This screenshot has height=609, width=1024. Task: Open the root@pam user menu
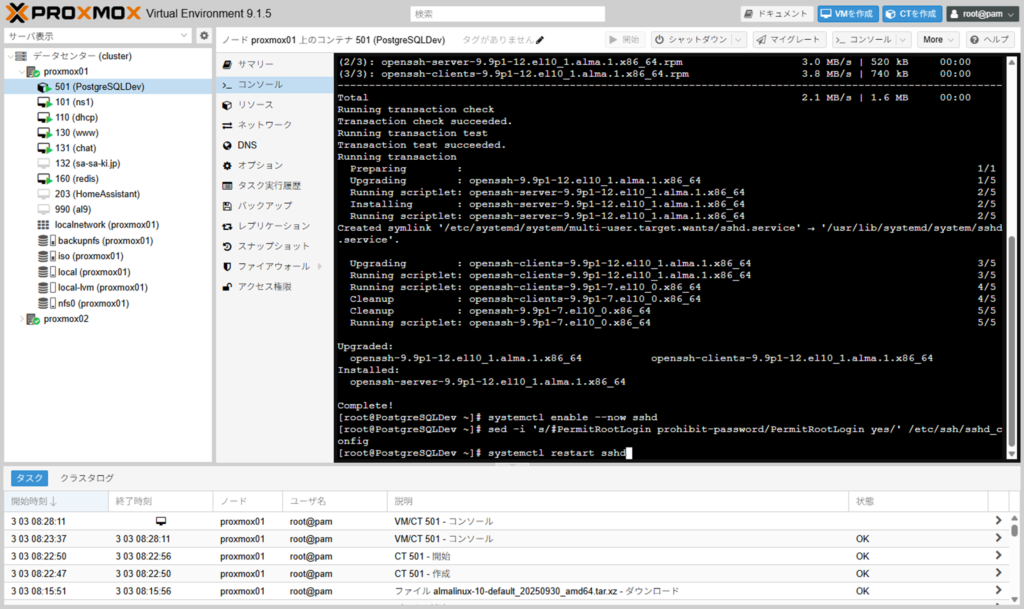981,14
